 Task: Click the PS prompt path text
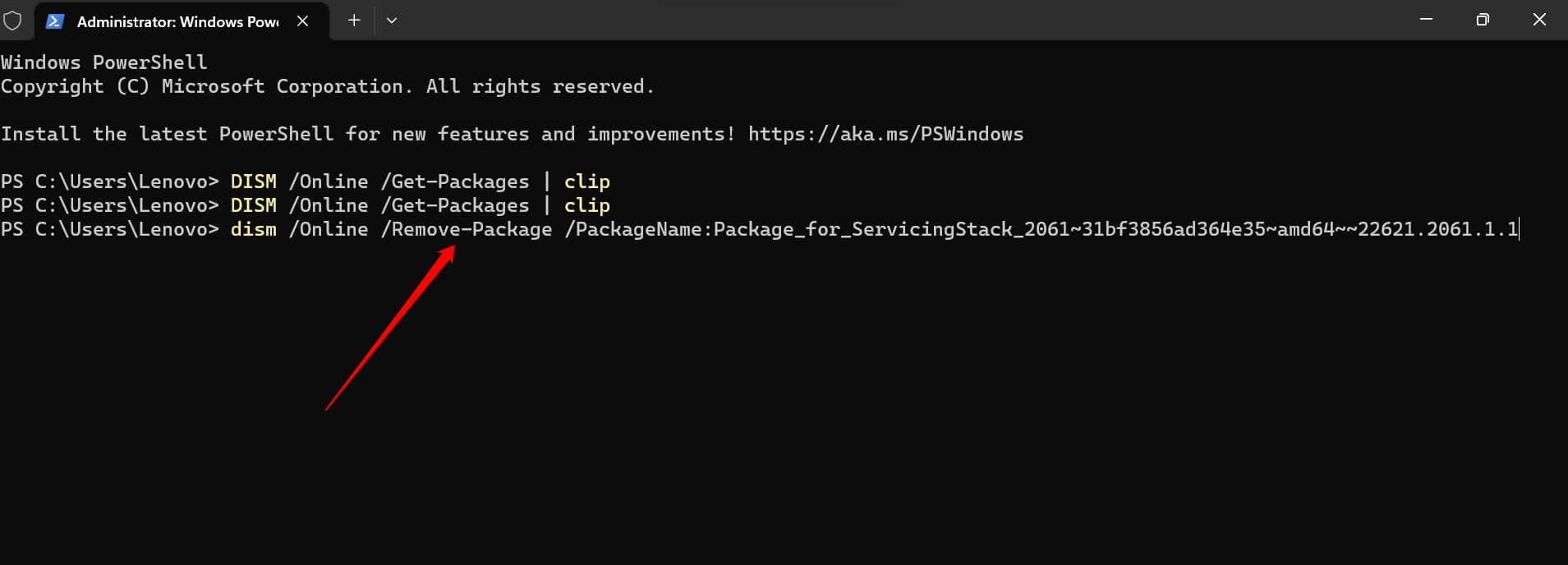pyautogui.click(x=107, y=229)
